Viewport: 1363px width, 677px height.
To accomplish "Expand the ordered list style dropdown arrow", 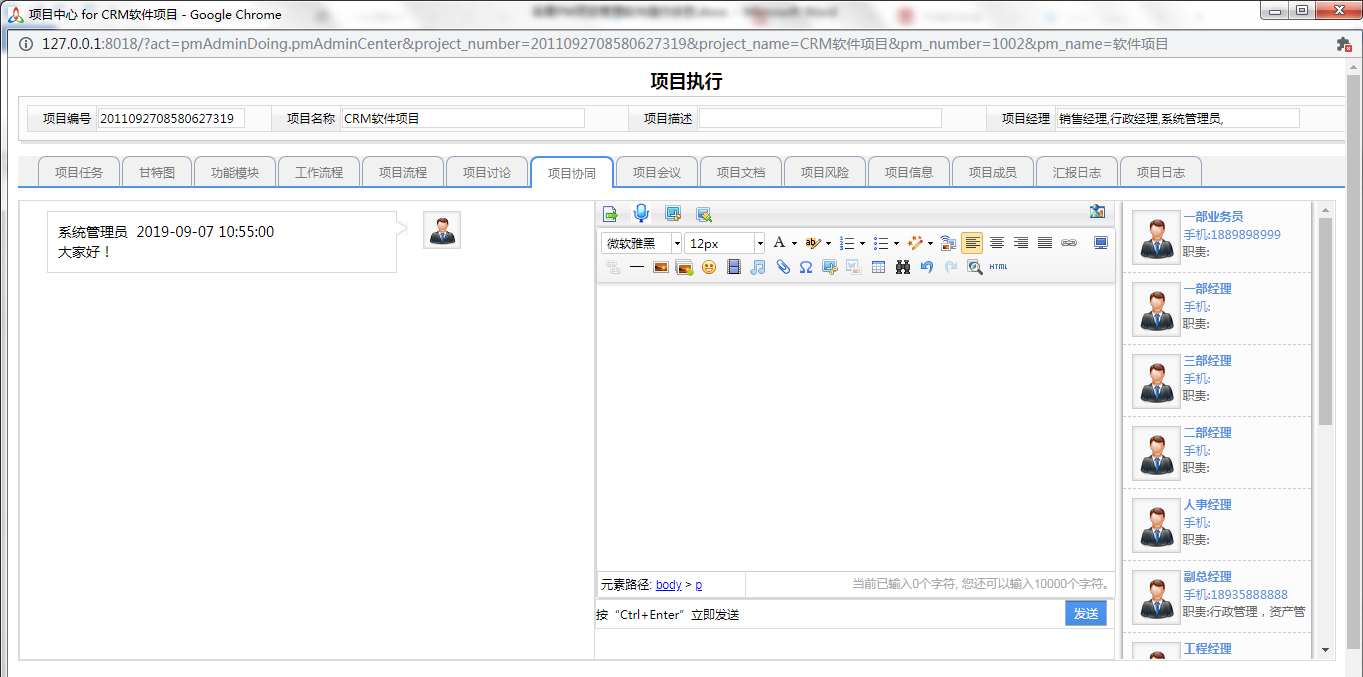I will [x=862, y=243].
